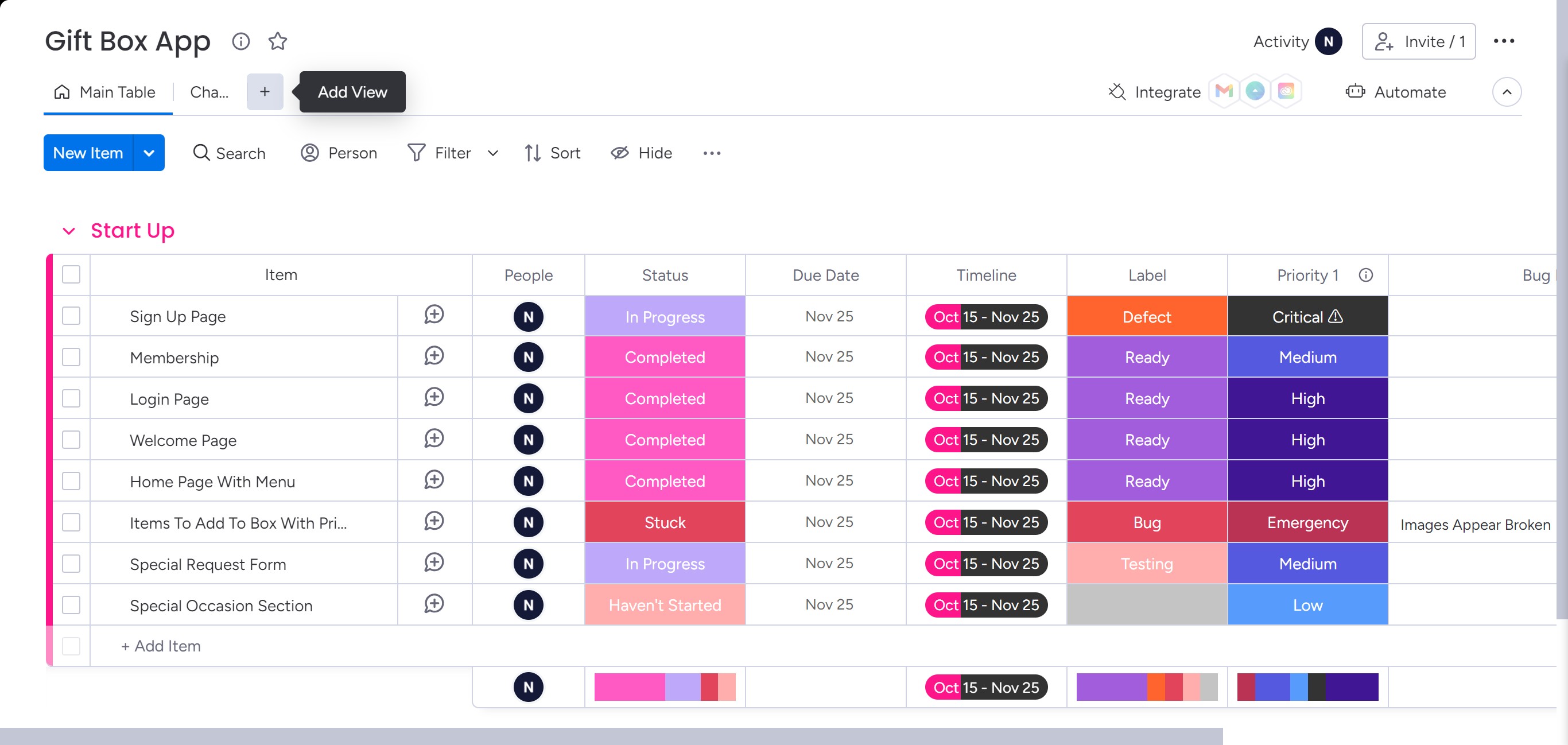
Task: Click the plus Add View button
Action: (265, 92)
